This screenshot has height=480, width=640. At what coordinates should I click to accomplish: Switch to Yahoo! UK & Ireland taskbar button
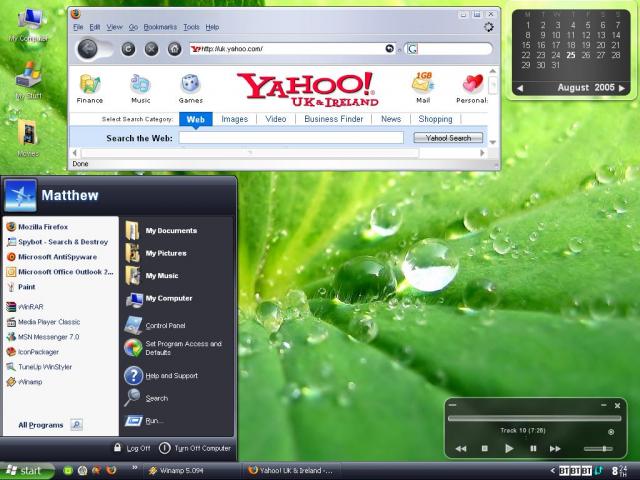[x=291, y=471]
